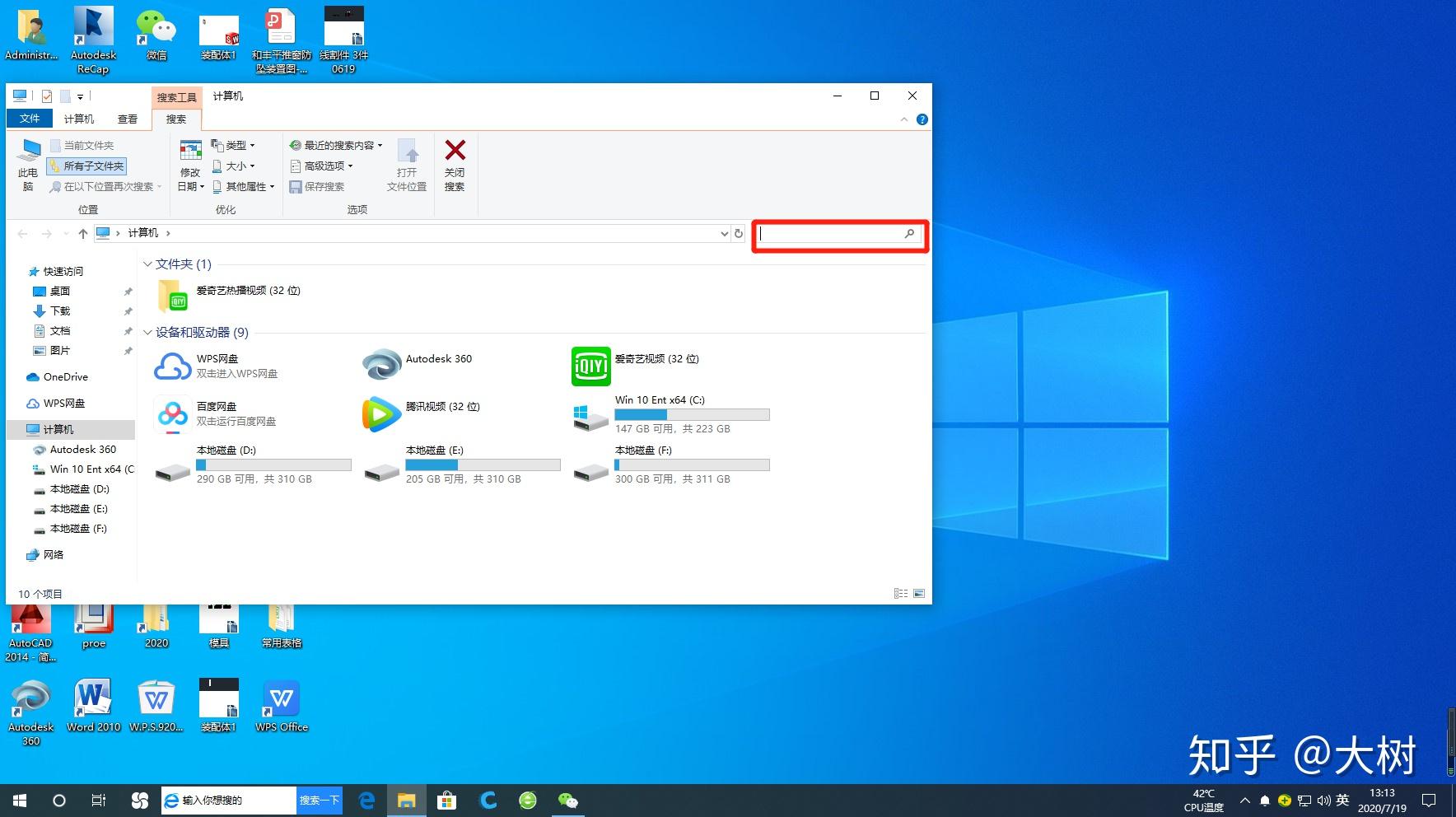Image resolution: width=1456 pixels, height=817 pixels.
Task: Toggle the 当前文件夹 search option
Action: click(82, 145)
